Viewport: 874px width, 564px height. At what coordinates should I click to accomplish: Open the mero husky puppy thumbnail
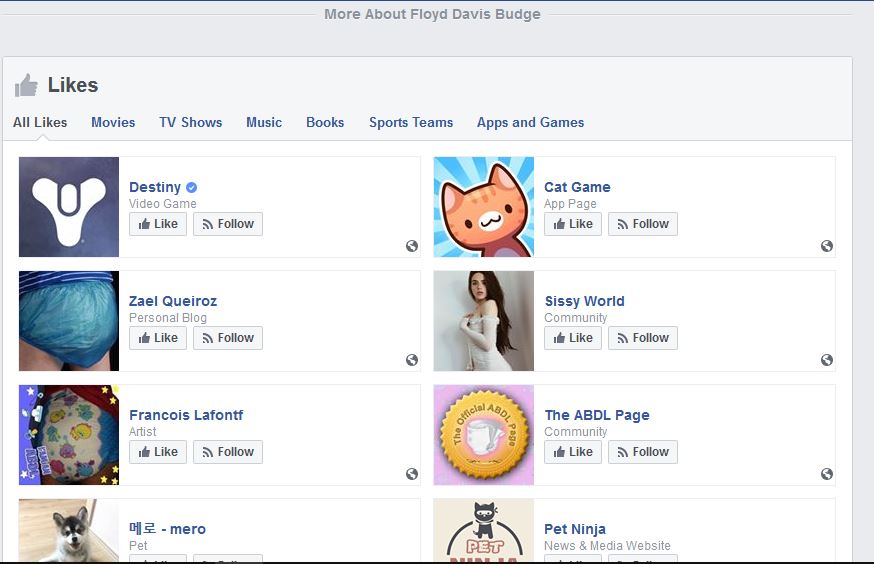(x=69, y=530)
